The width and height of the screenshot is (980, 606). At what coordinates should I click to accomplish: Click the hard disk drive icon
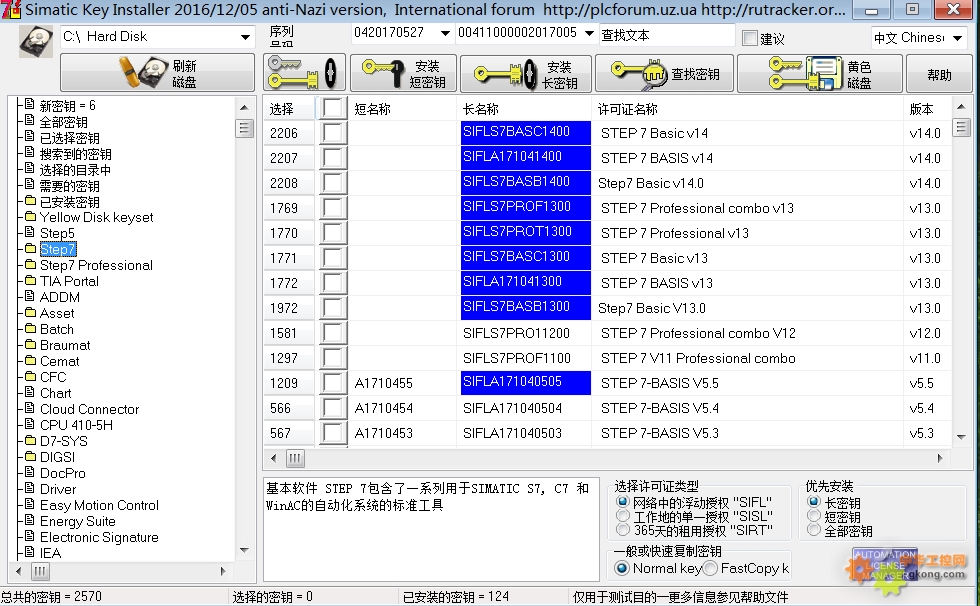point(36,41)
